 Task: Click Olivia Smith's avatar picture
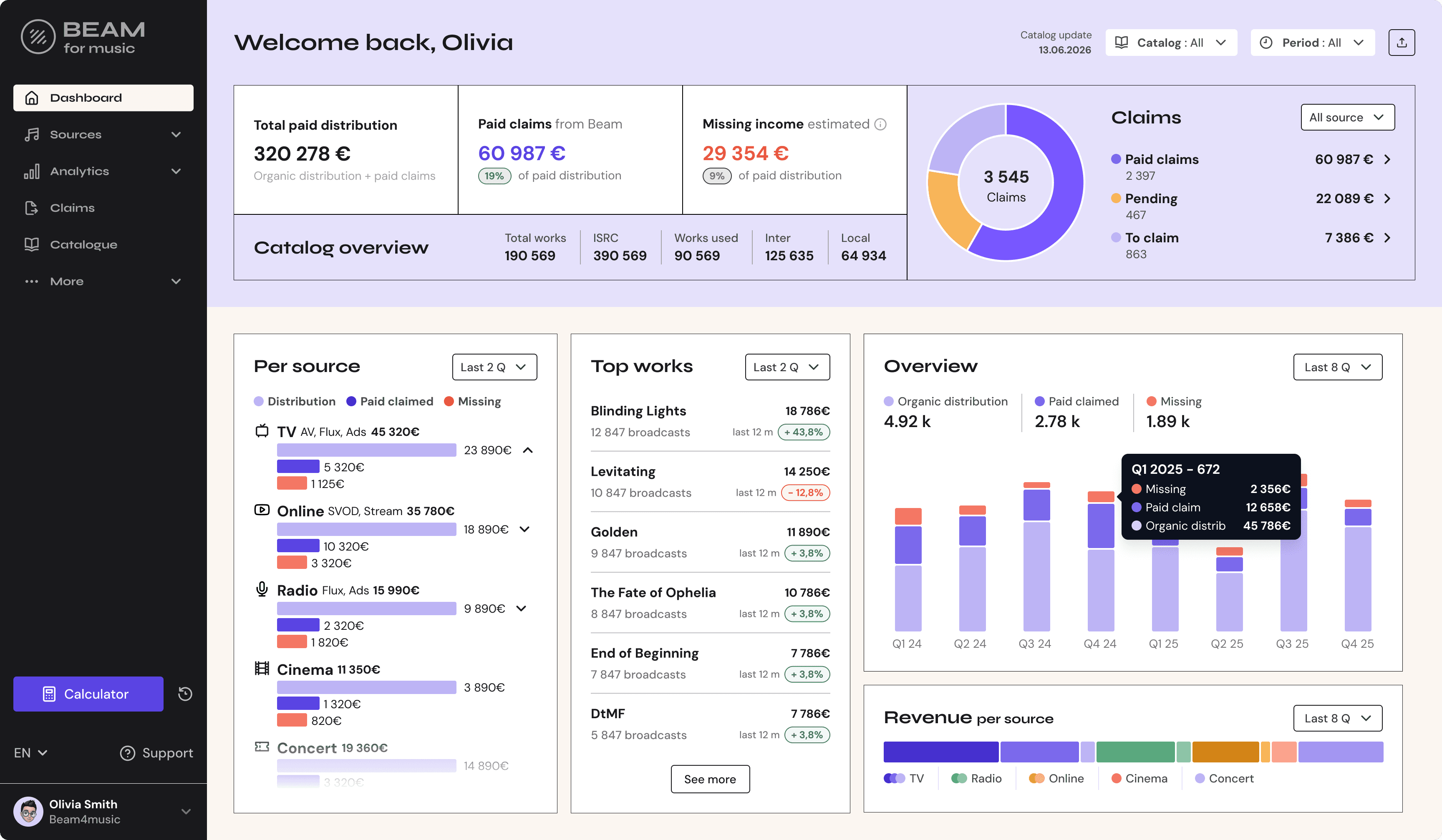(28, 811)
